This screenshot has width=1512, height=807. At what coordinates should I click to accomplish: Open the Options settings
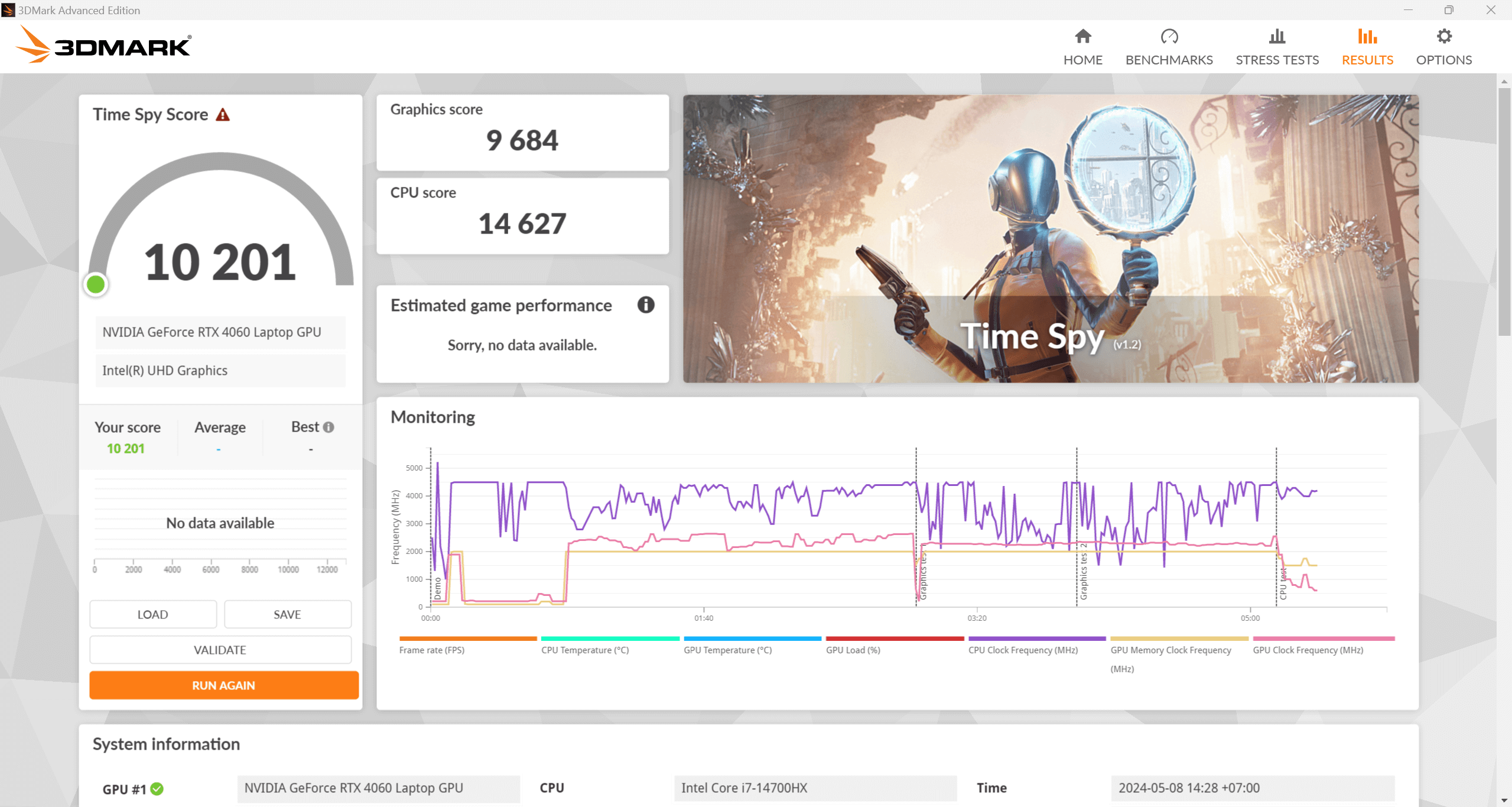[x=1443, y=47]
